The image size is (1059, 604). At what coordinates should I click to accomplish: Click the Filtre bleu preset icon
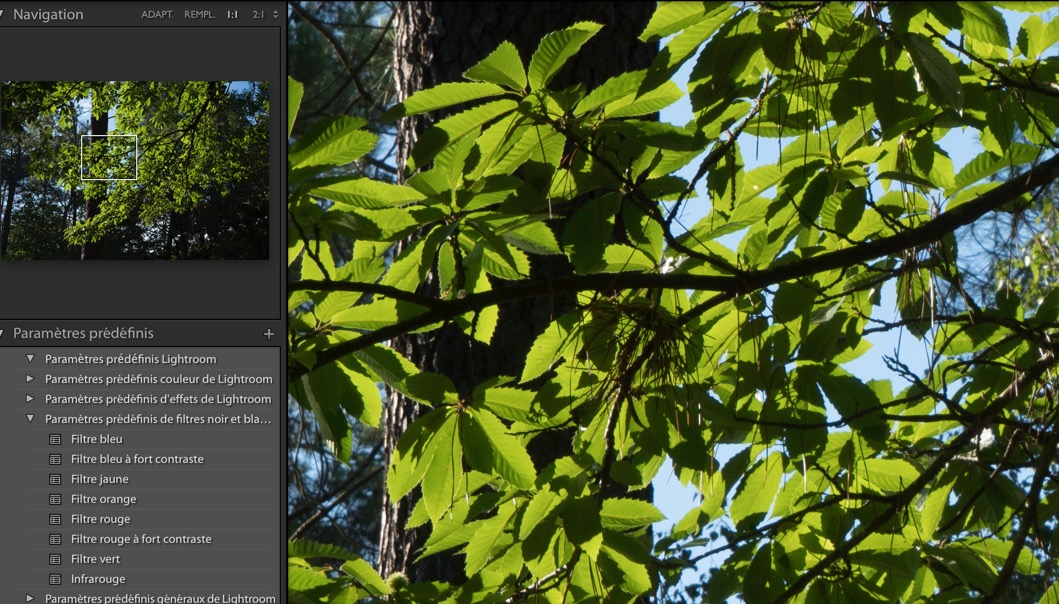click(55, 439)
